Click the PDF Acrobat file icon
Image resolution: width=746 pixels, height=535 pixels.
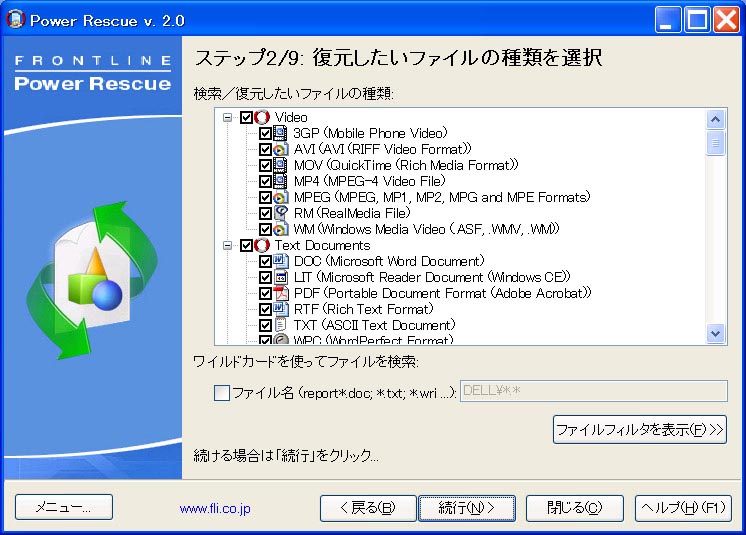click(x=281, y=293)
